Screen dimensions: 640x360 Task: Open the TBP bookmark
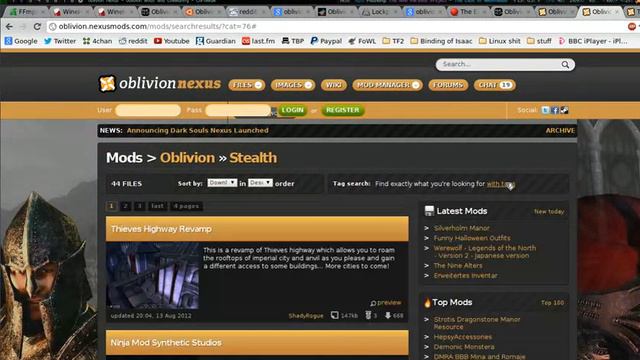click(x=293, y=41)
